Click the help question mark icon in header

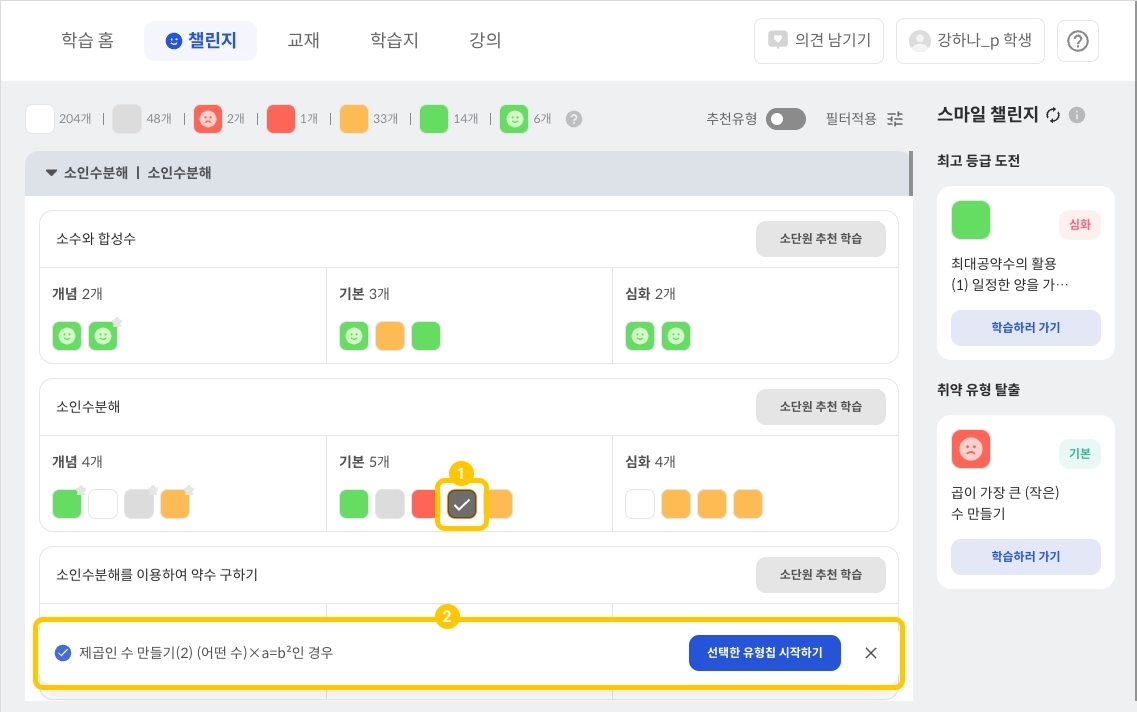[1077, 41]
